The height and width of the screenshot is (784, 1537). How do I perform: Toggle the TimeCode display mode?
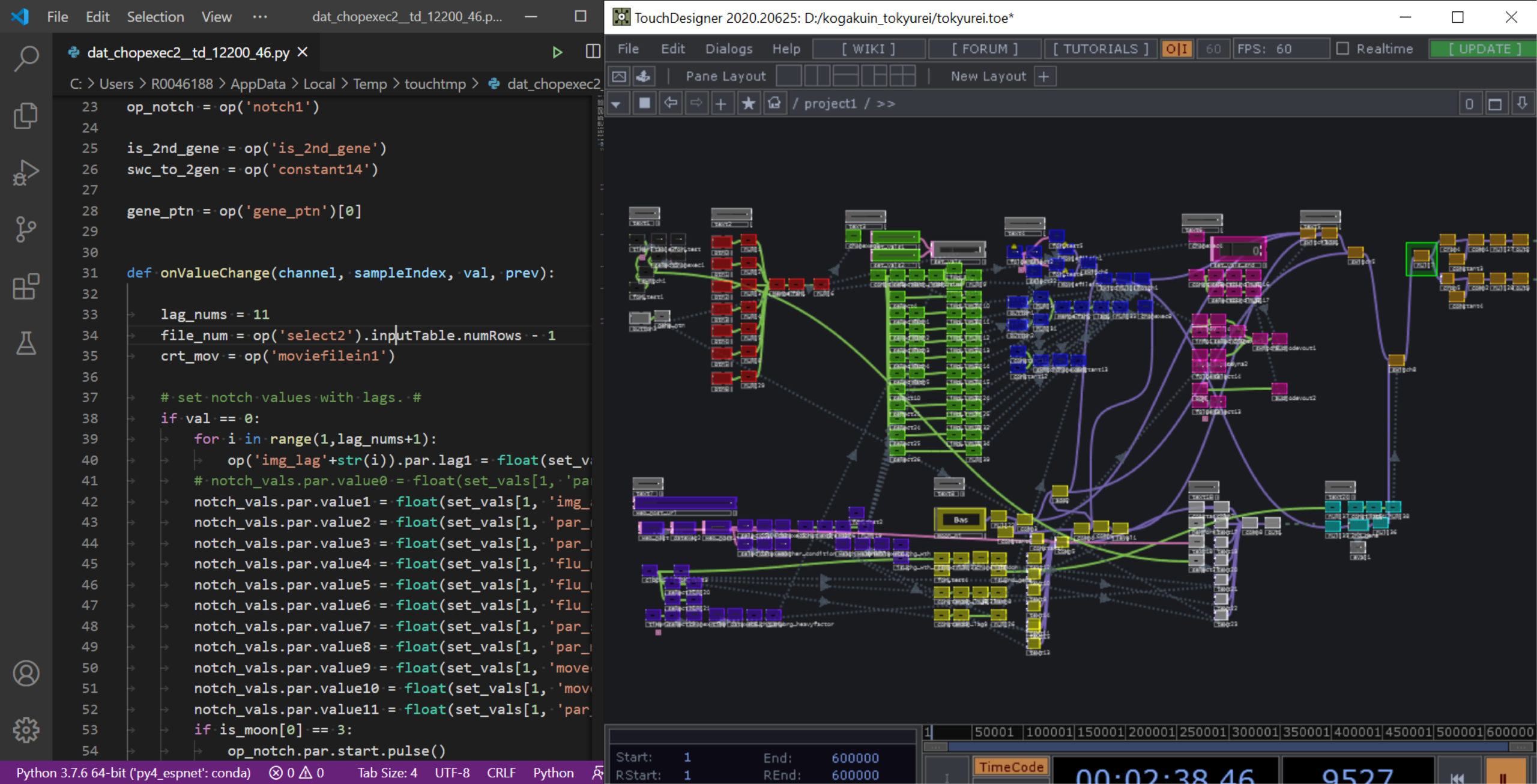pos(1010,767)
